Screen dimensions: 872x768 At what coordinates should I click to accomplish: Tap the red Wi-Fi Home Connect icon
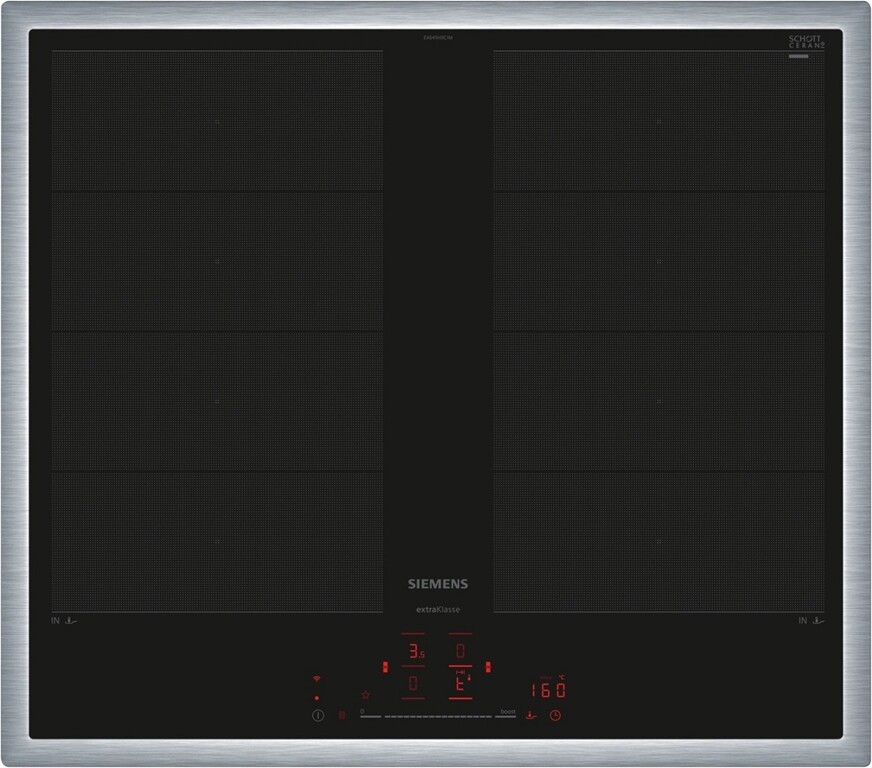tap(317, 679)
